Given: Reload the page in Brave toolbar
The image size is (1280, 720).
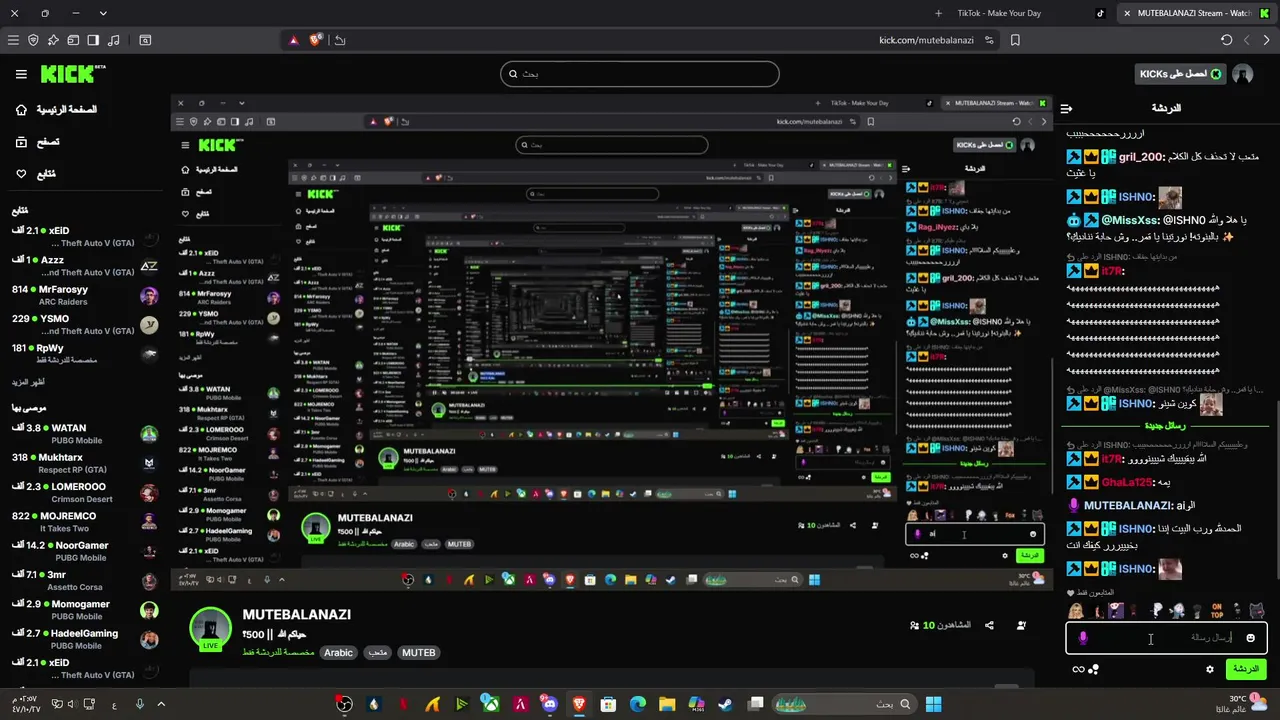Looking at the screenshot, I should coord(1227,40).
